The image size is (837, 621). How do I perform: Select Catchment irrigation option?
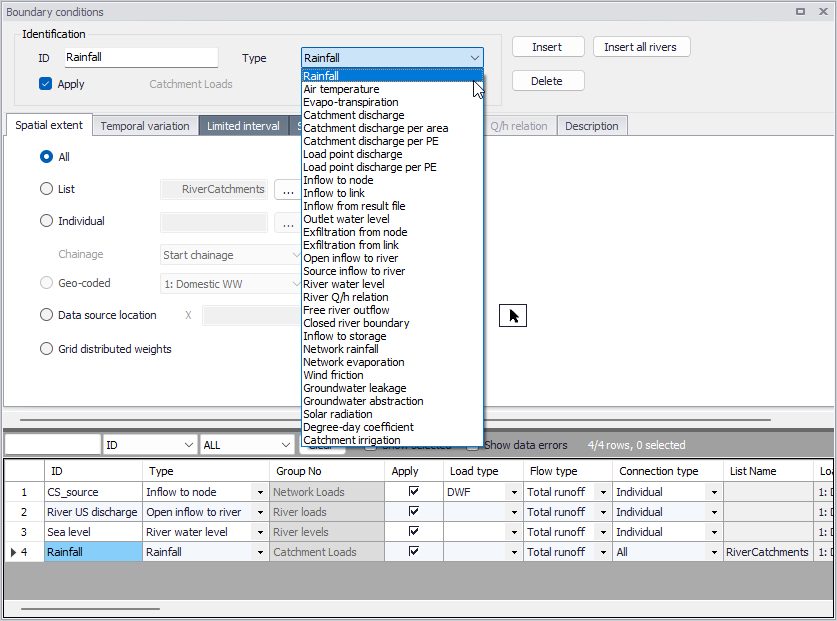click(392, 440)
